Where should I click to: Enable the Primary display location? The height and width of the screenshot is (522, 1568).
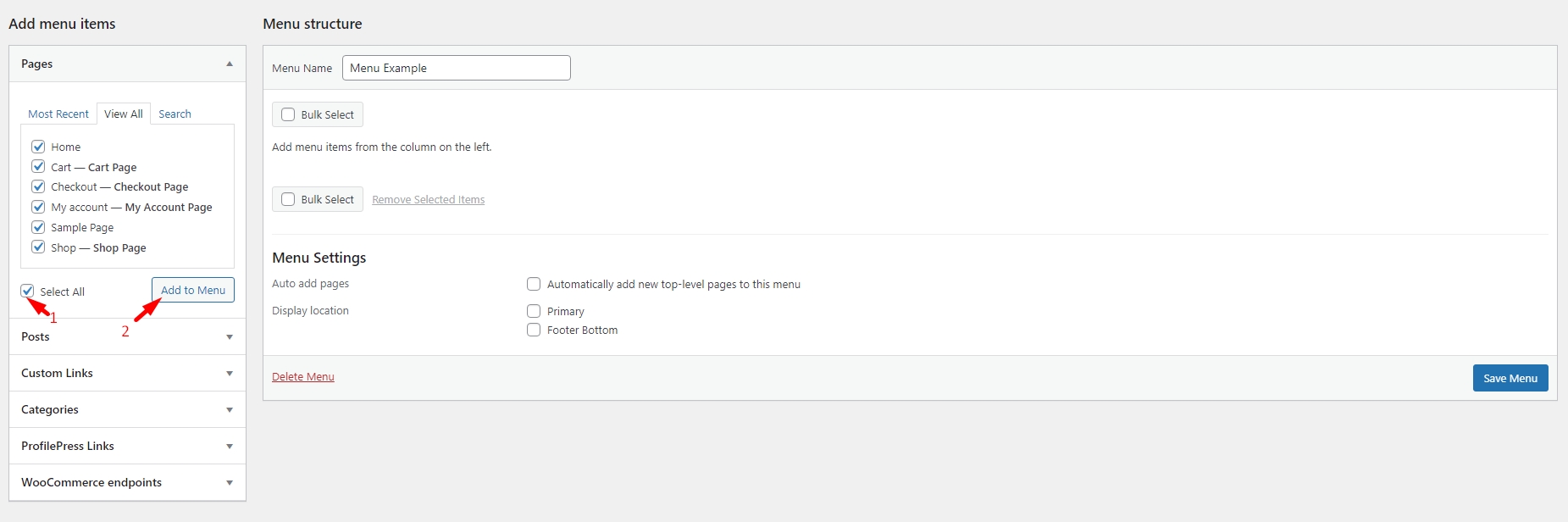[534, 311]
